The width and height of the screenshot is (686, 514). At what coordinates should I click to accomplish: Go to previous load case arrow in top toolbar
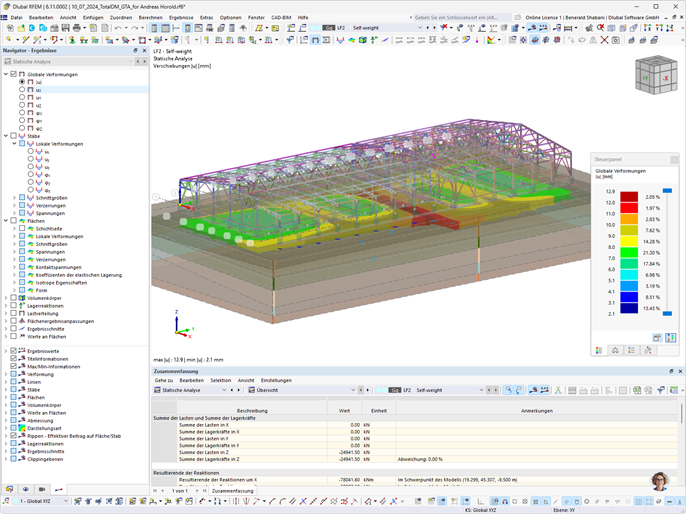(x=428, y=28)
